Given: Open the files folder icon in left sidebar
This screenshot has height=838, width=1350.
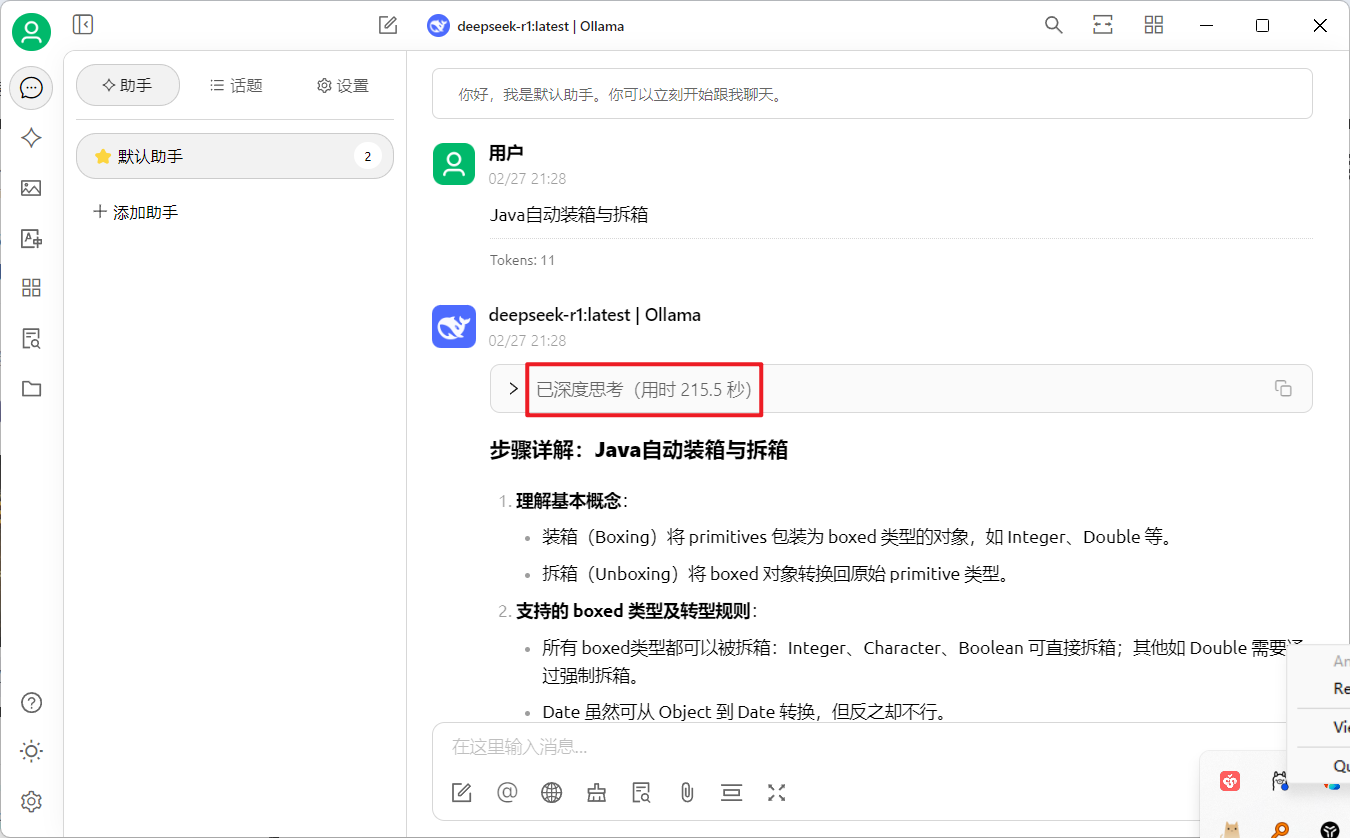Looking at the screenshot, I should [31, 388].
